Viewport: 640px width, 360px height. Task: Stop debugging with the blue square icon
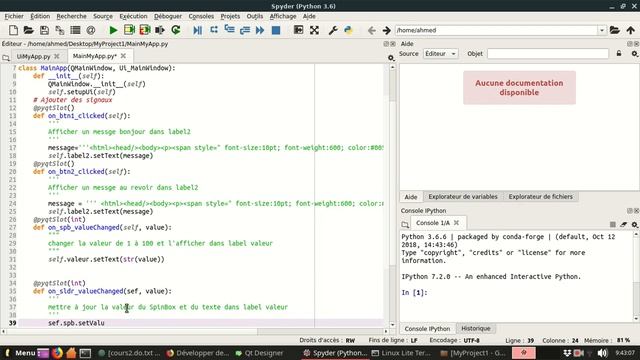pos(276,30)
